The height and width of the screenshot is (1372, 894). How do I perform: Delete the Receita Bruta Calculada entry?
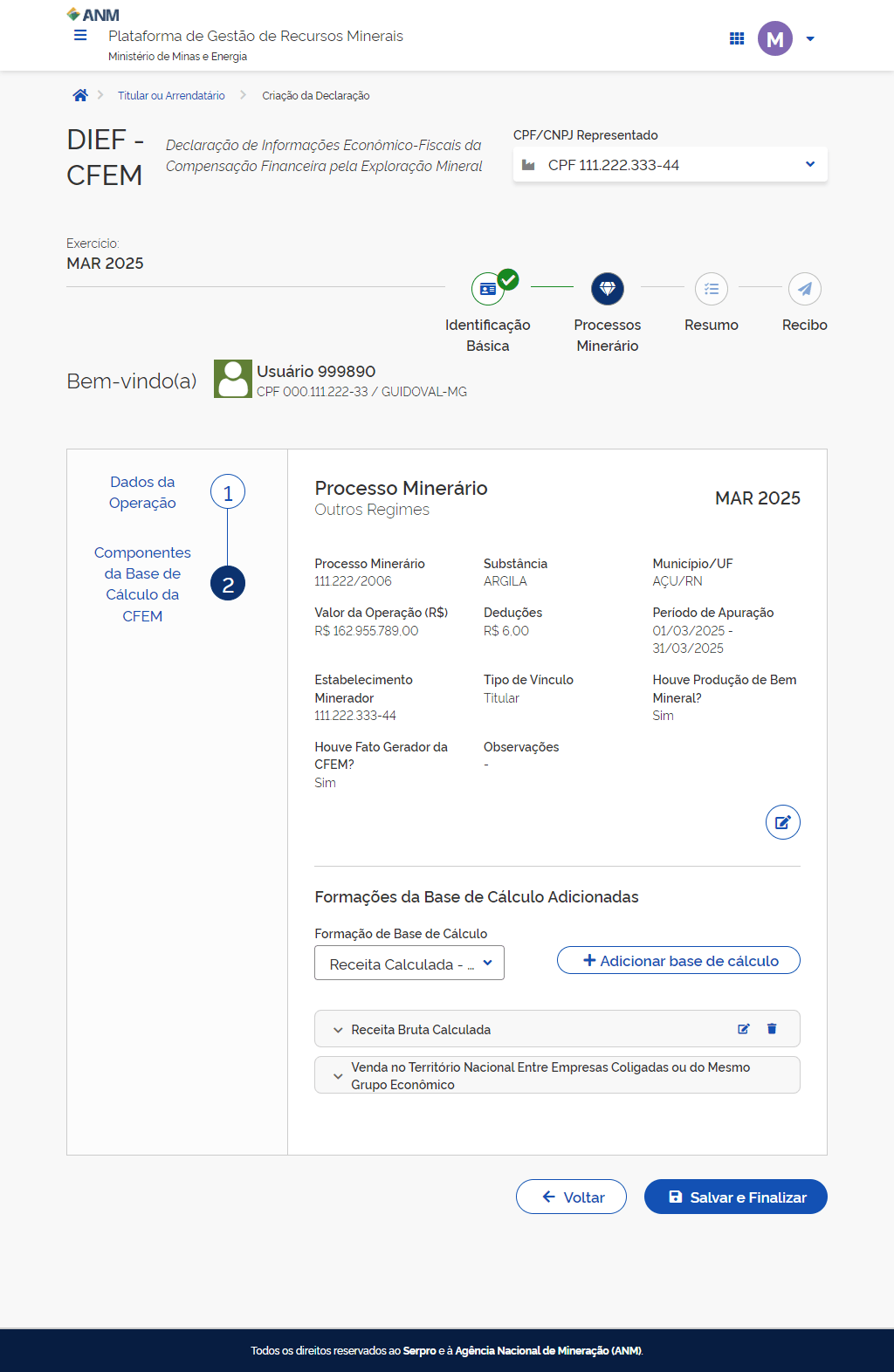[x=772, y=1029]
